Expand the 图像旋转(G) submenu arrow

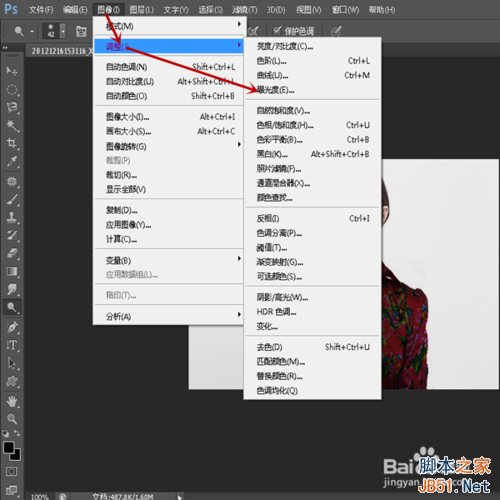tap(239, 144)
